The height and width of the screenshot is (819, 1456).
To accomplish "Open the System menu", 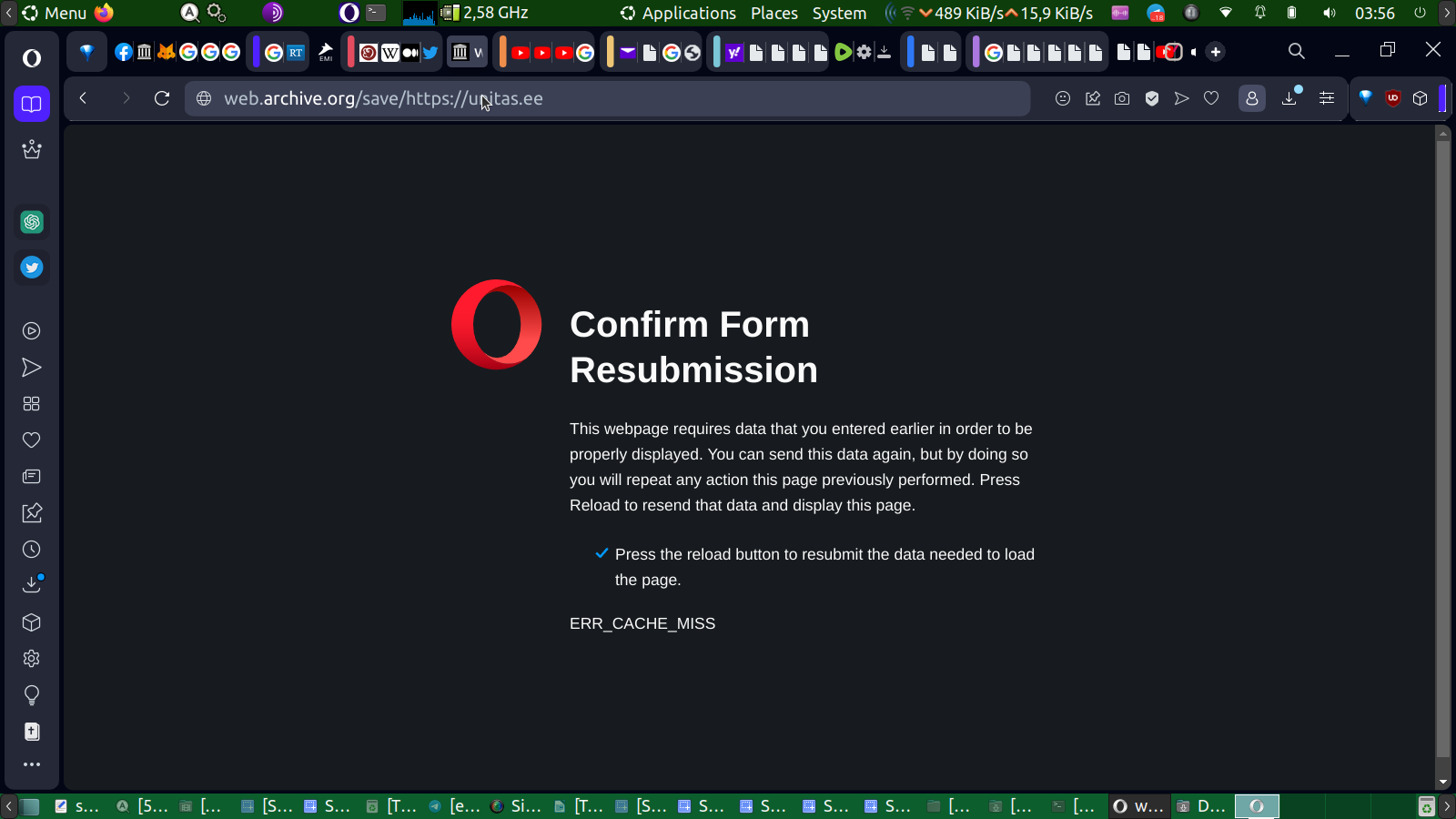I will click(839, 13).
